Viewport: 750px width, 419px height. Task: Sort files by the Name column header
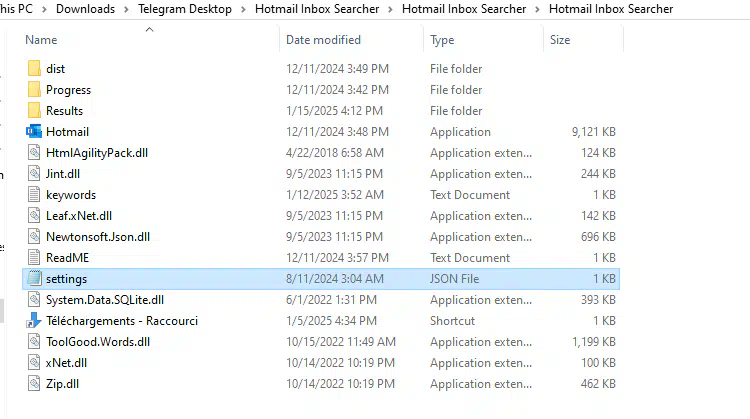(x=40, y=40)
